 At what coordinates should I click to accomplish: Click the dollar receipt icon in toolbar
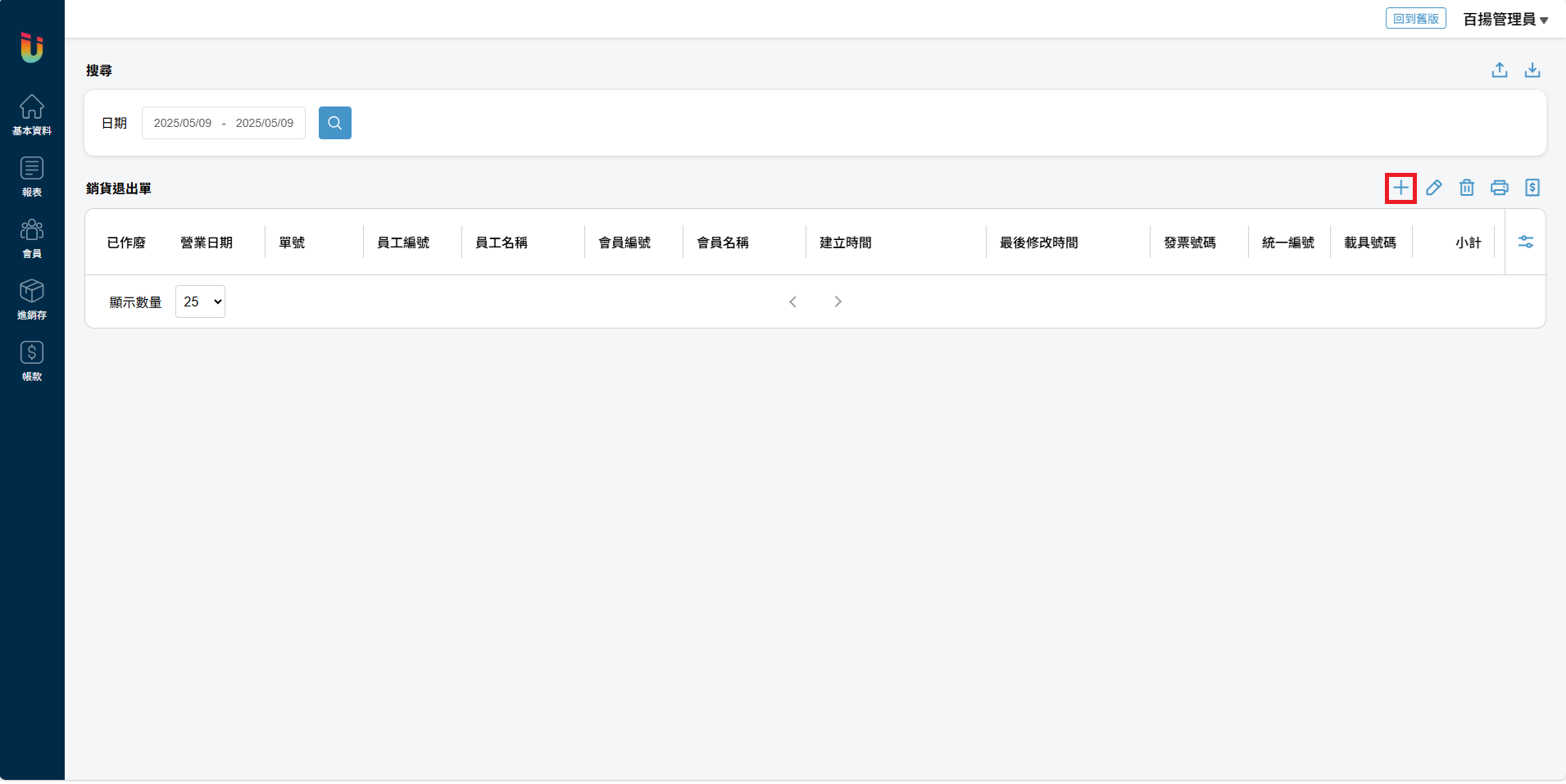(x=1532, y=188)
